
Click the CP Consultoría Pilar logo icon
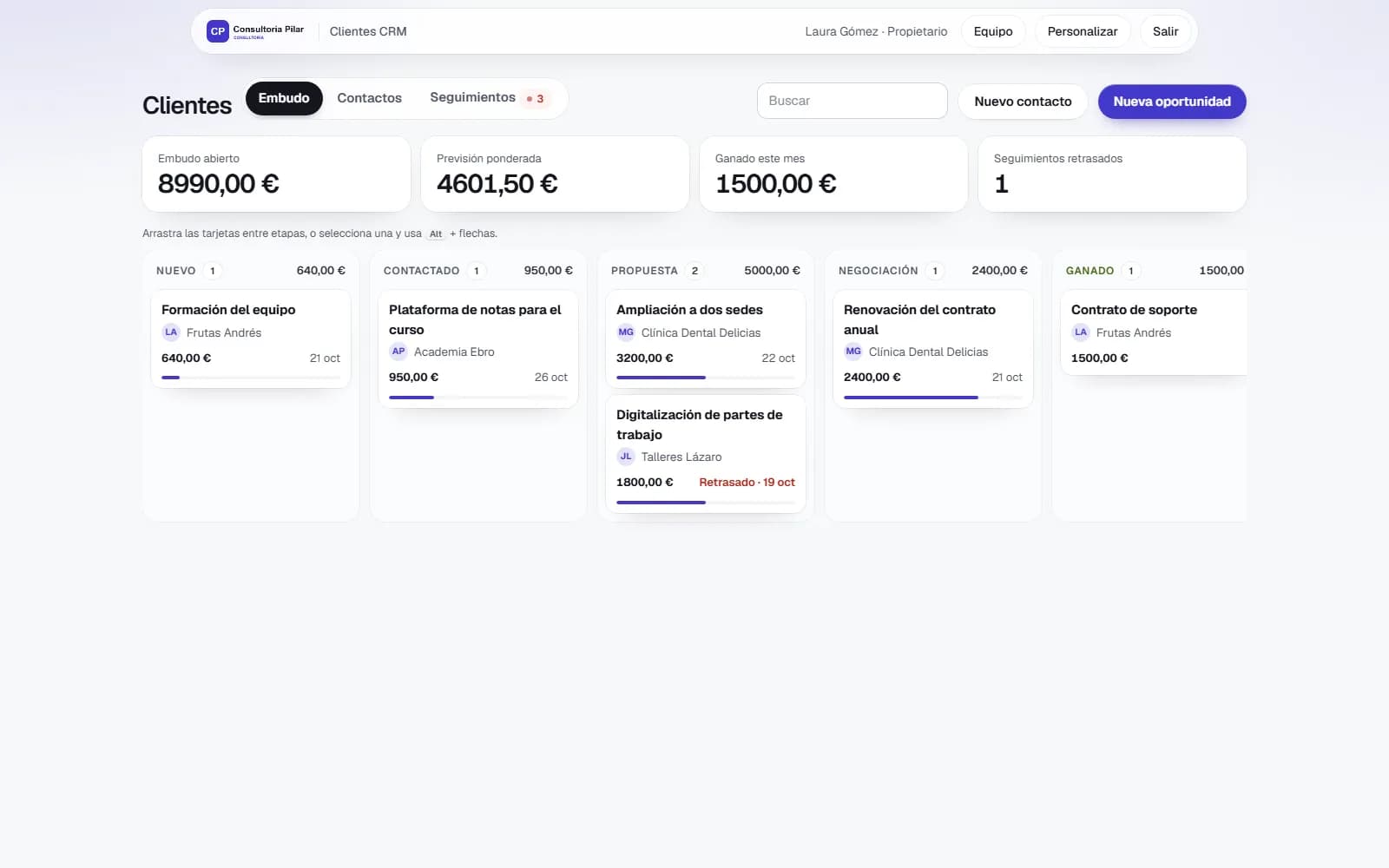click(x=217, y=31)
